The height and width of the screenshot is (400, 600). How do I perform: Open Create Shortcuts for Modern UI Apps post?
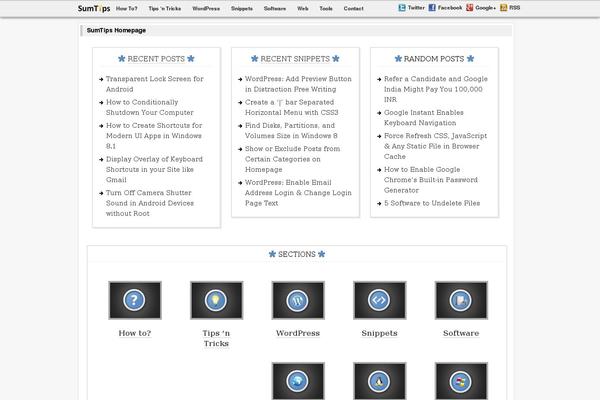[x=154, y=136]
